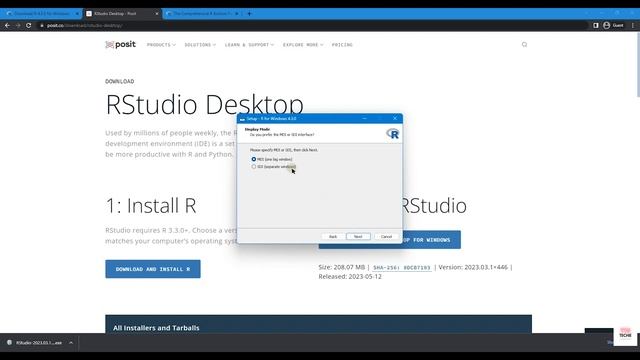Switch to the Comprehensive R Archive tab

tap(202, 13)
